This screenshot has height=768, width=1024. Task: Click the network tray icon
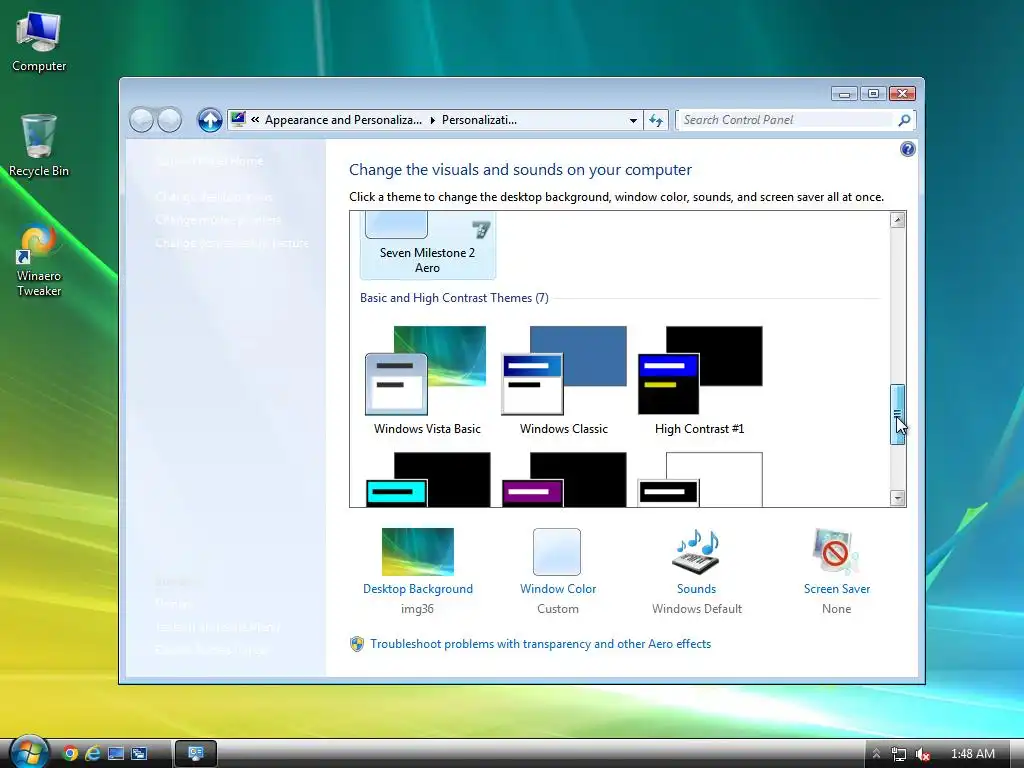(x=899, y=754)
